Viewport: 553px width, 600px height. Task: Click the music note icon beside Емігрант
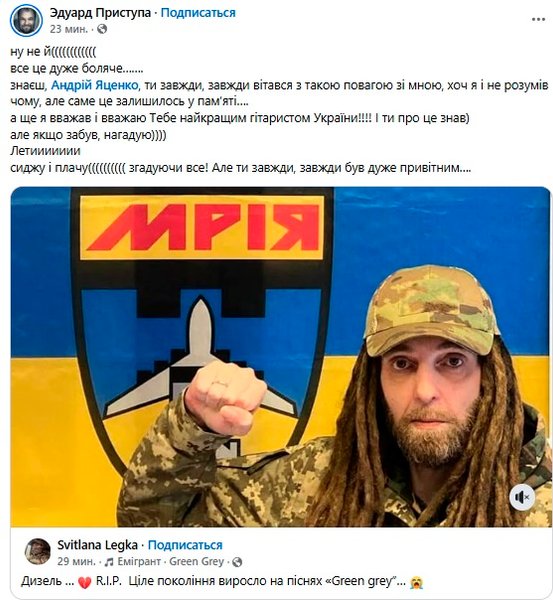[x=109, y=562]
